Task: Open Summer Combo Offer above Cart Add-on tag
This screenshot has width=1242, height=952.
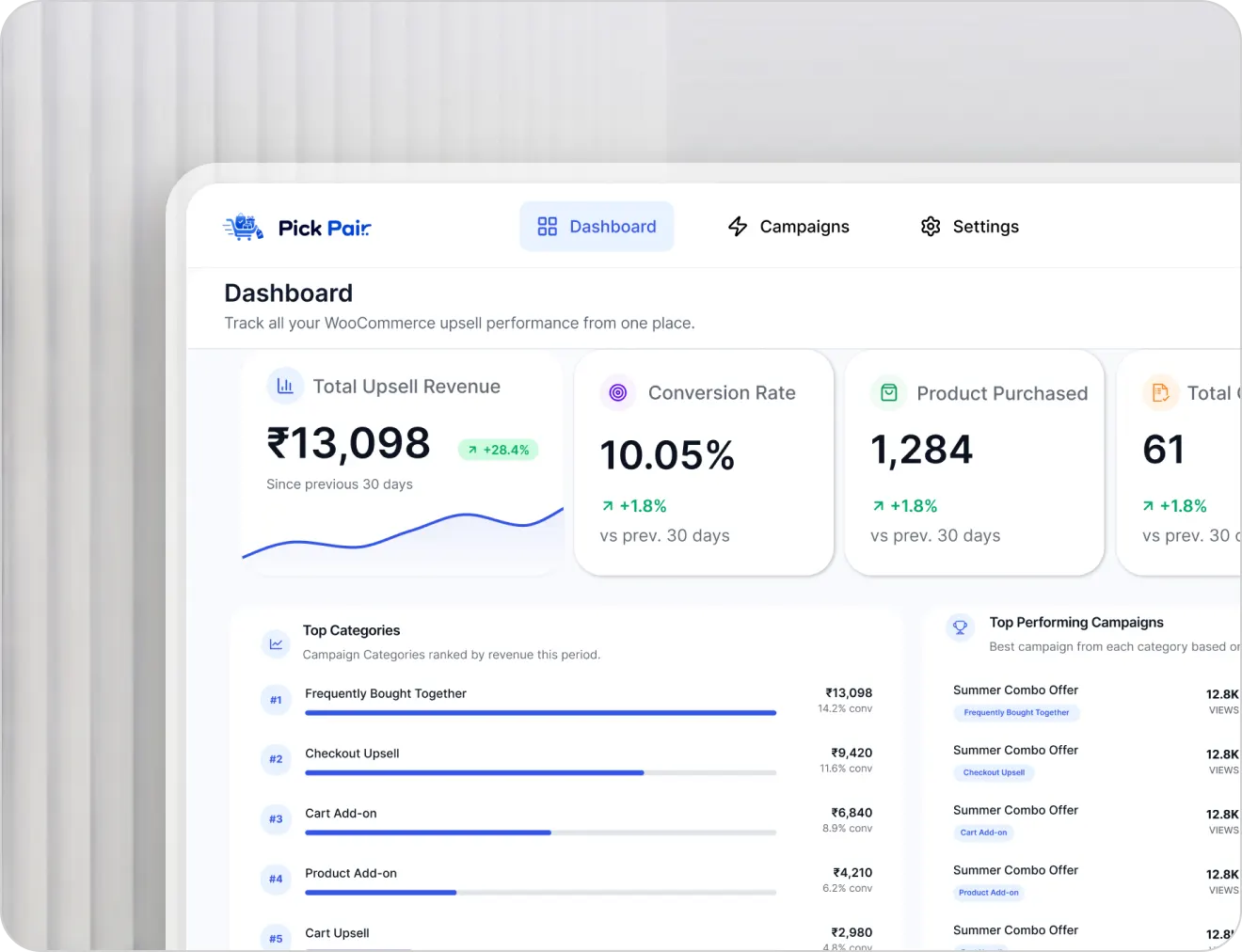Action: tap(1015, 810)
